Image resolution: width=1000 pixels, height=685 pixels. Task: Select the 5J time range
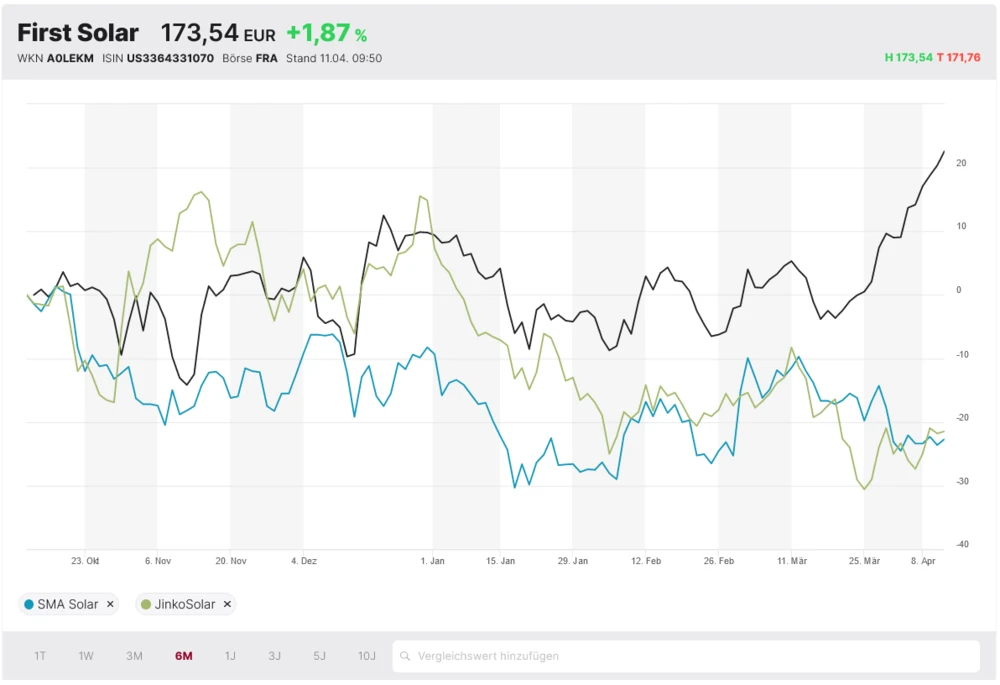pos(319,656)
